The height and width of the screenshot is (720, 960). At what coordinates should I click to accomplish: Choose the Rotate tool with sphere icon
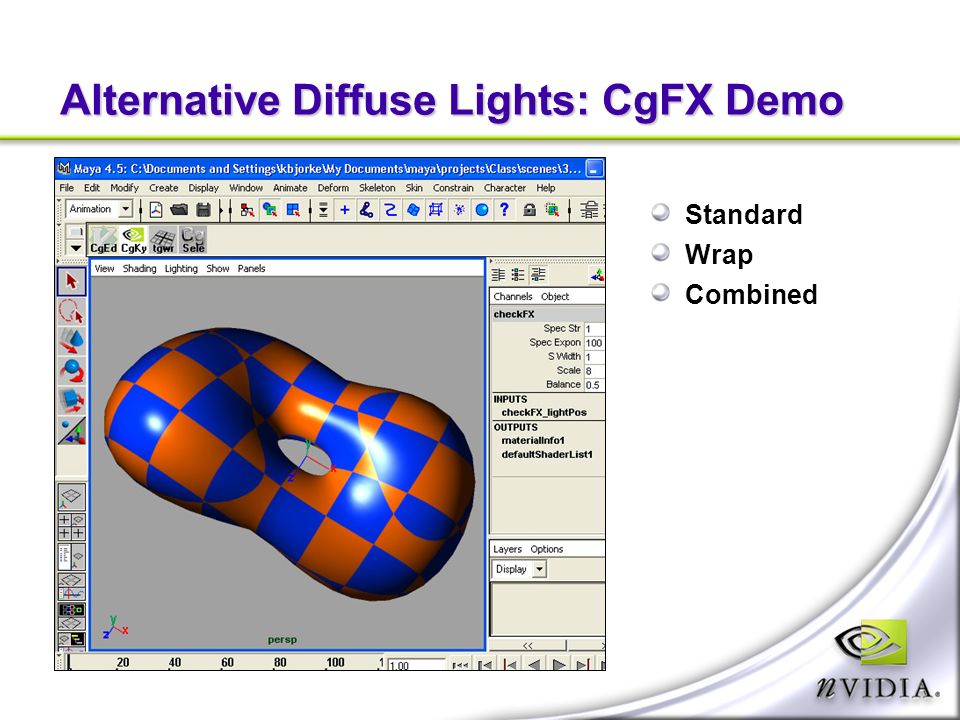72,371
